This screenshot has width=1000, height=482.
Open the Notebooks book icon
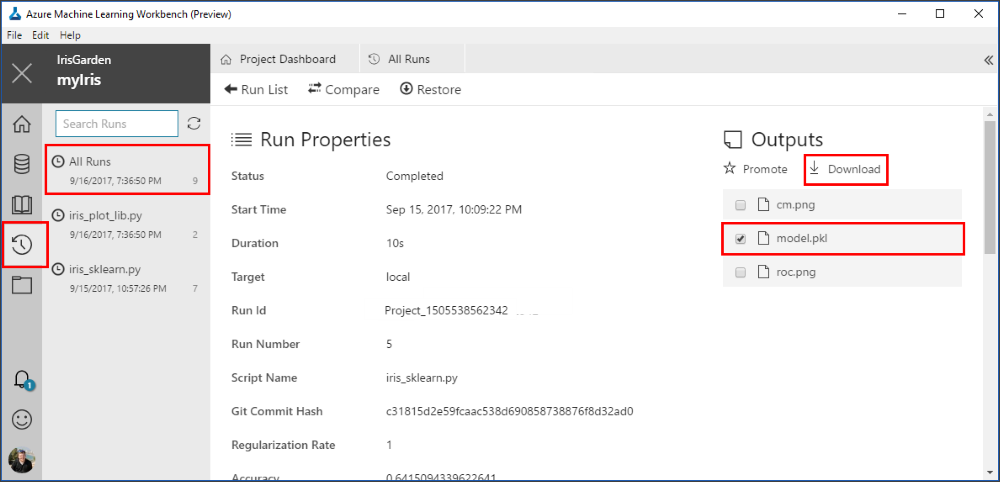click(22, 205)
